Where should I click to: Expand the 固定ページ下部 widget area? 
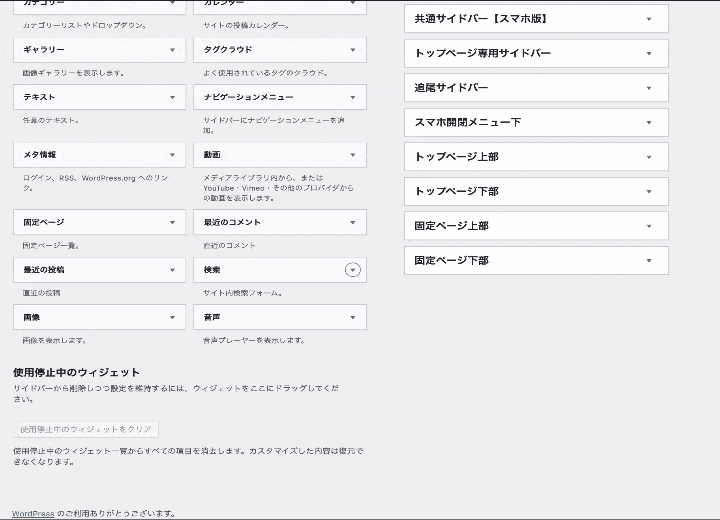[536, 260]
